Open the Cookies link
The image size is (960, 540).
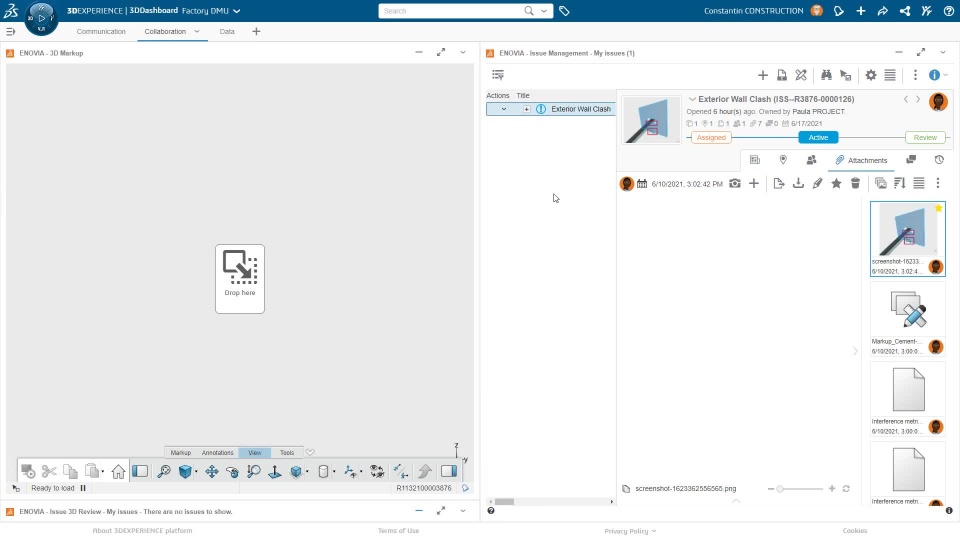[x=855, y=531]
